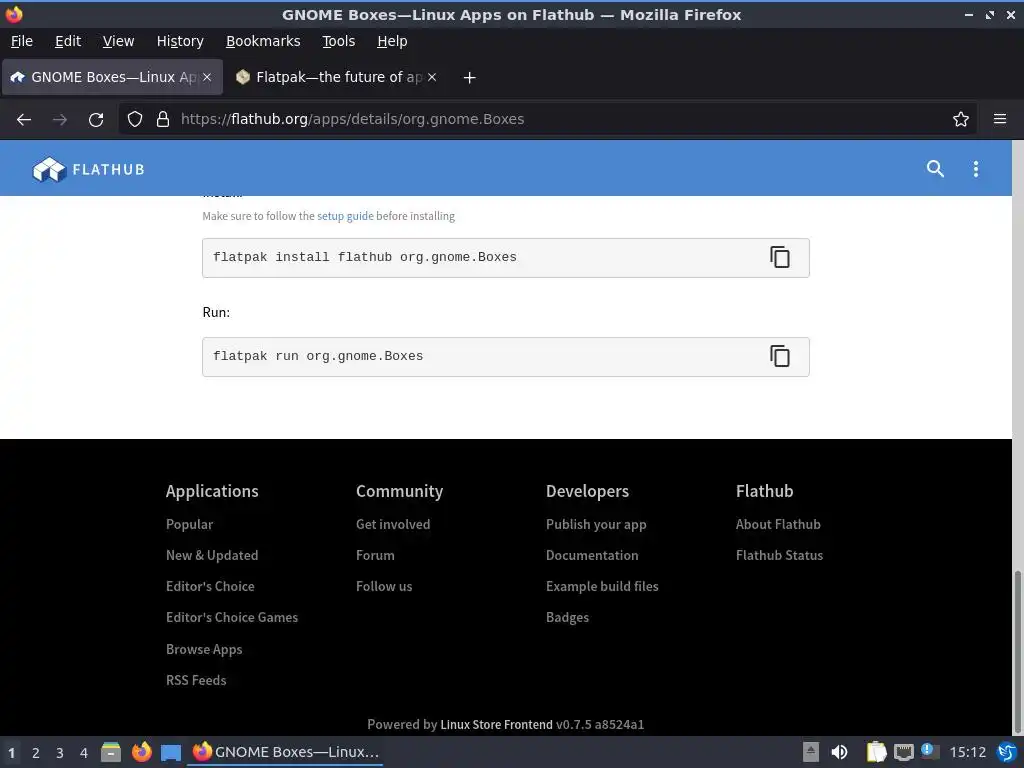Click the Flathub logo
This screenshot has height=768, width=1024.
[x=88, y=169]
